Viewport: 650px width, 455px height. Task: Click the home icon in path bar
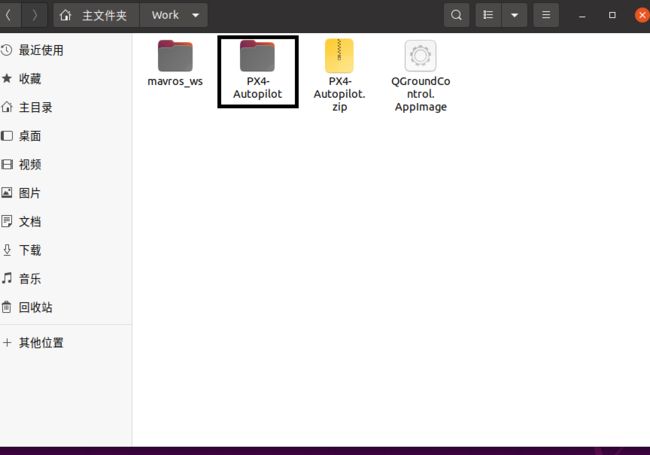(x=65, y=15)
